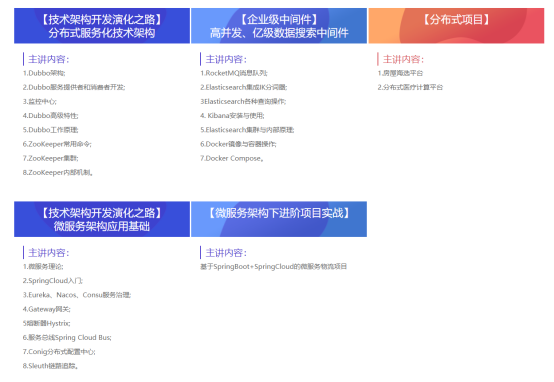Select the '3.Eureka、Nacos、Consu服务治理' list item
Image resolution: width=554 pixels, height=382 pixels.
(77, 295)
